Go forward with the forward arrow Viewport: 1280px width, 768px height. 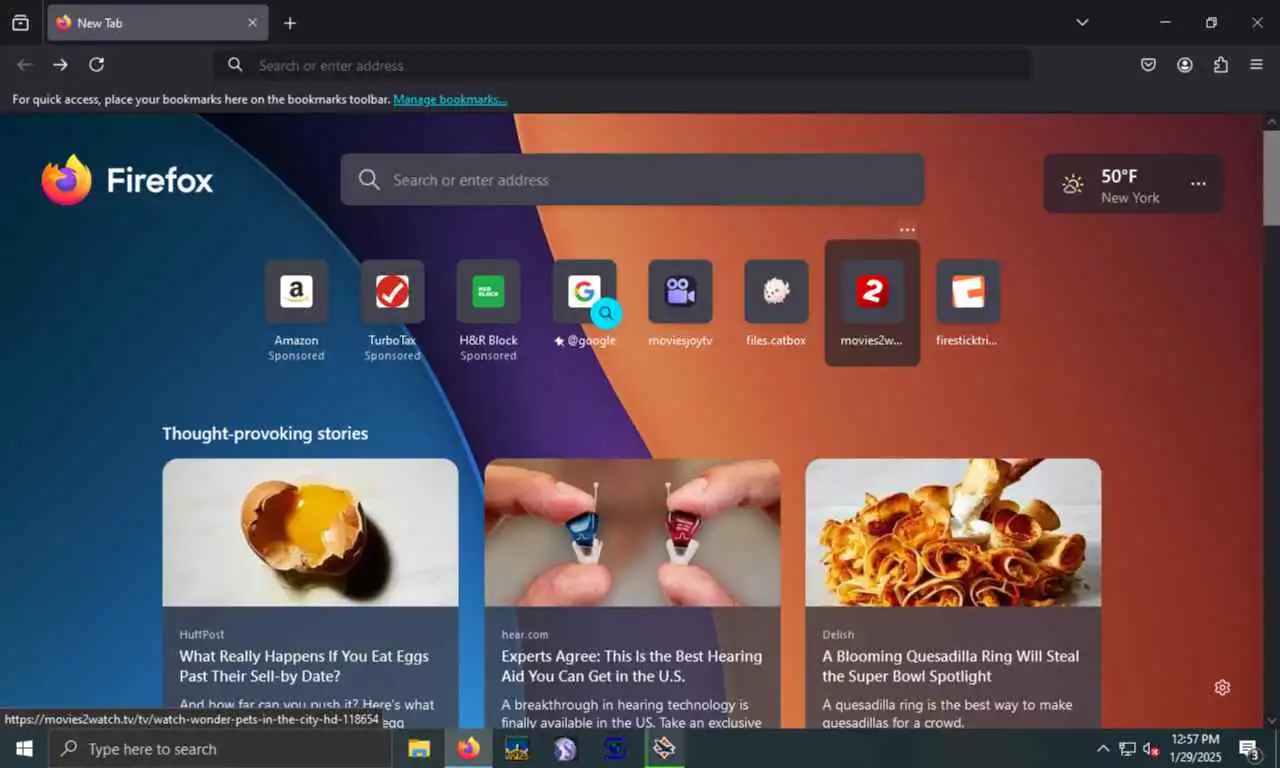(x=60, y=65)
